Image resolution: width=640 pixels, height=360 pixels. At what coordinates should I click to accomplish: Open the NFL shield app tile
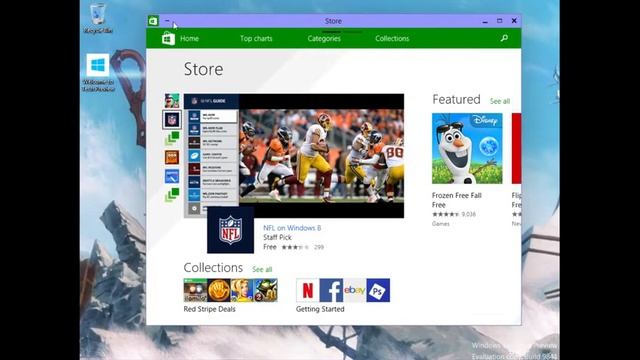(x=230, y=230)
